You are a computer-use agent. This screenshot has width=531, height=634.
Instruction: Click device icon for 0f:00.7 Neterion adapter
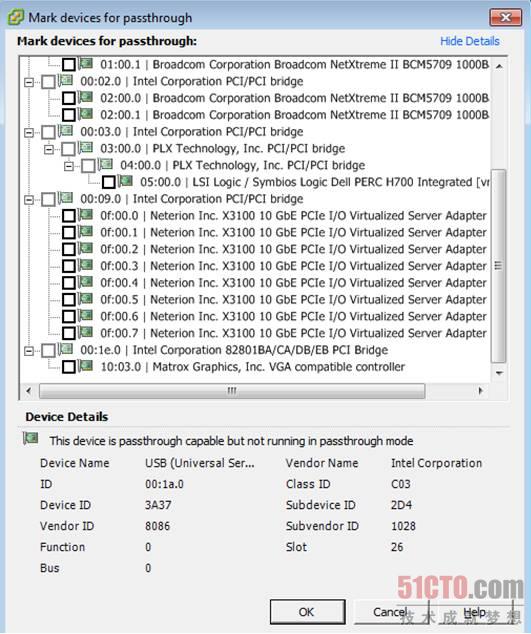tap(86, 332)
